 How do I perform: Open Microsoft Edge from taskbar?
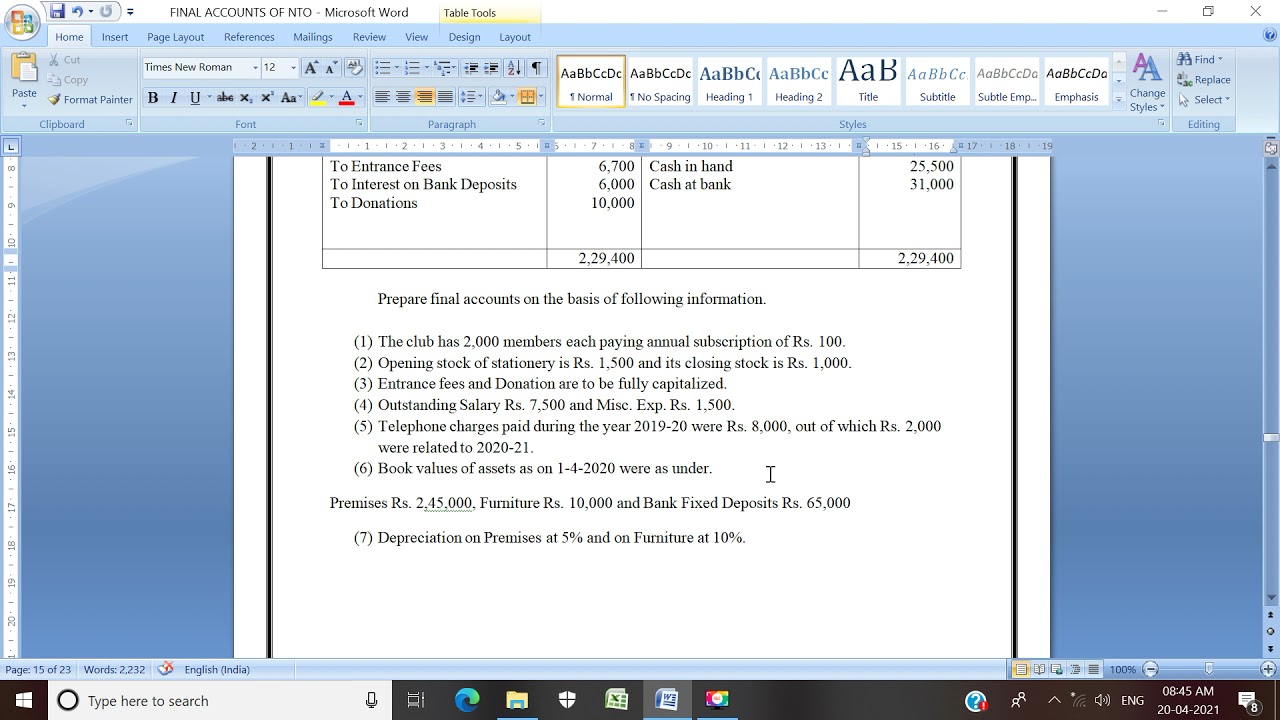tap(467, 700)
